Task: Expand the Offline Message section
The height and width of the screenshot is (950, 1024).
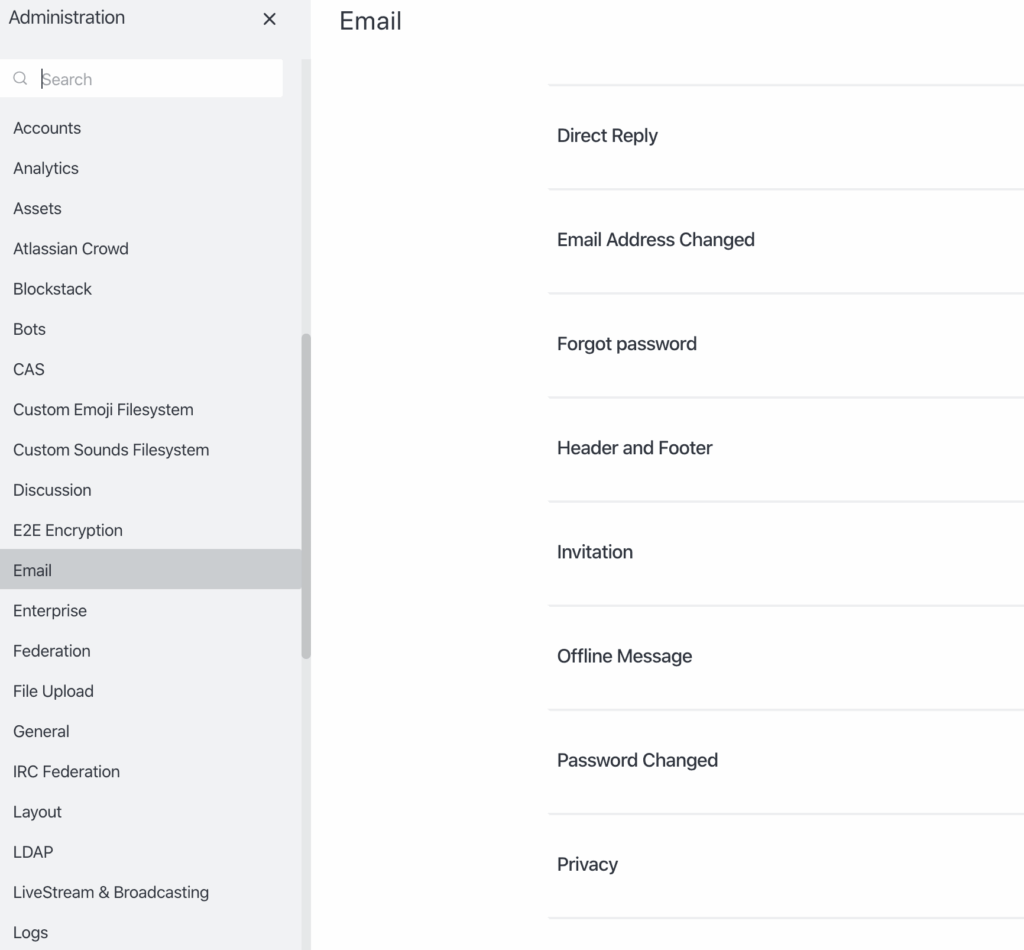Action: point(625,656)
